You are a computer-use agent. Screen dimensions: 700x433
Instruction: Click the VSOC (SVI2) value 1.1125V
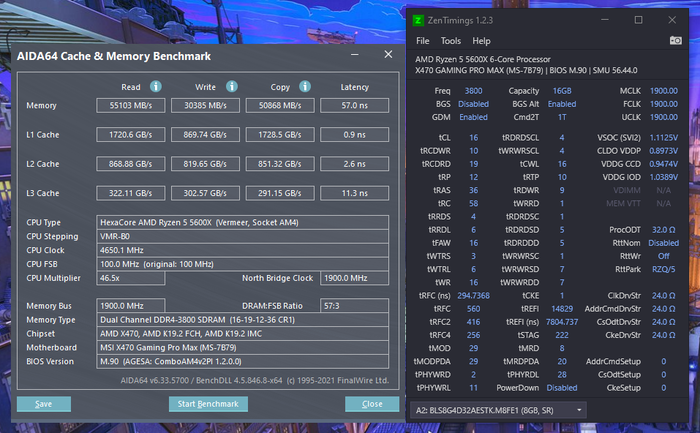(663, 138)
